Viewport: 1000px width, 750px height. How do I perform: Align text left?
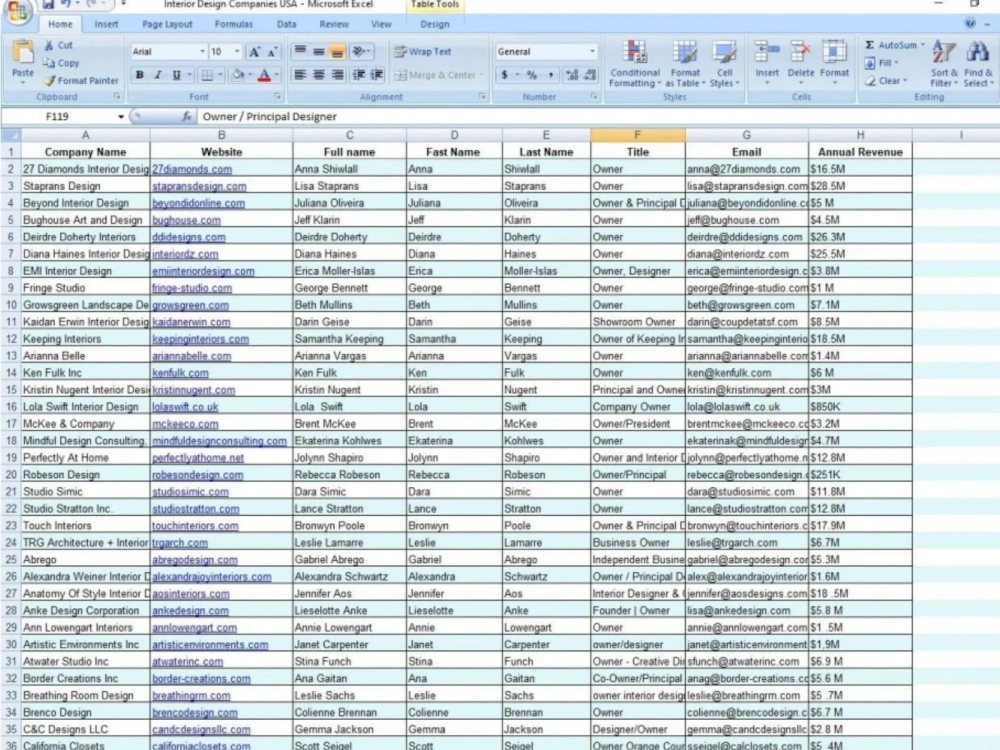(x=300, y=75)
